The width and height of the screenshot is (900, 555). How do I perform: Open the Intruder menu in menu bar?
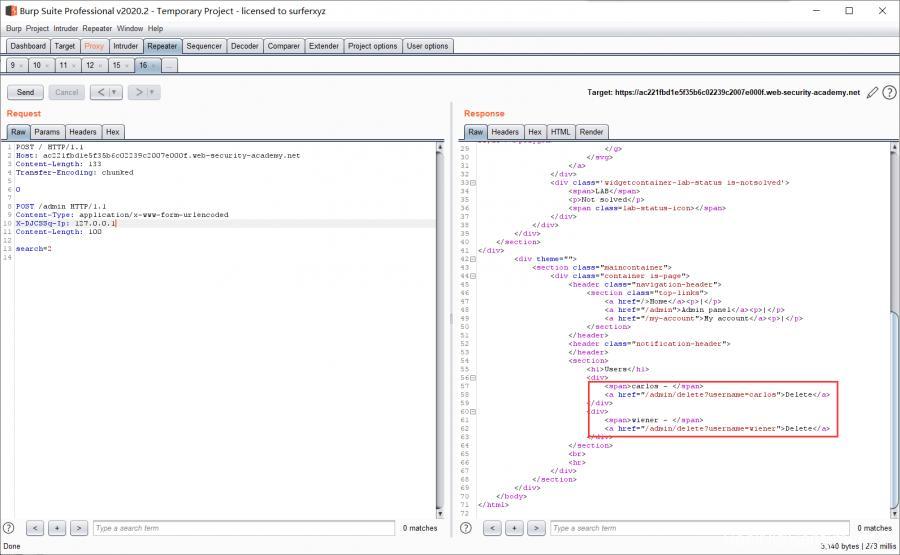click(x=66, y=28)
